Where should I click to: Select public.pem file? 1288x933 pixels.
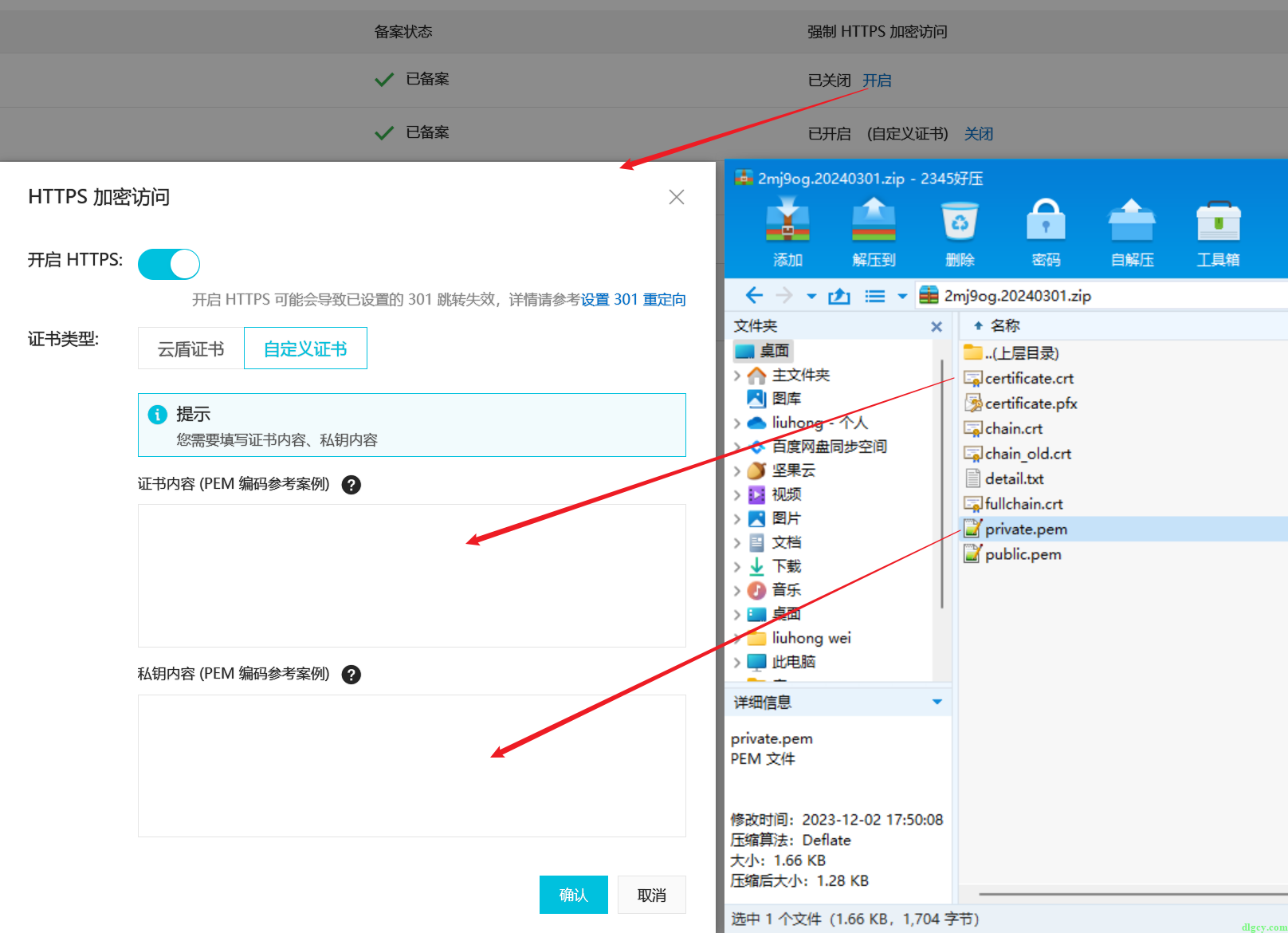pyautogui.click(x=1023, y=554)
